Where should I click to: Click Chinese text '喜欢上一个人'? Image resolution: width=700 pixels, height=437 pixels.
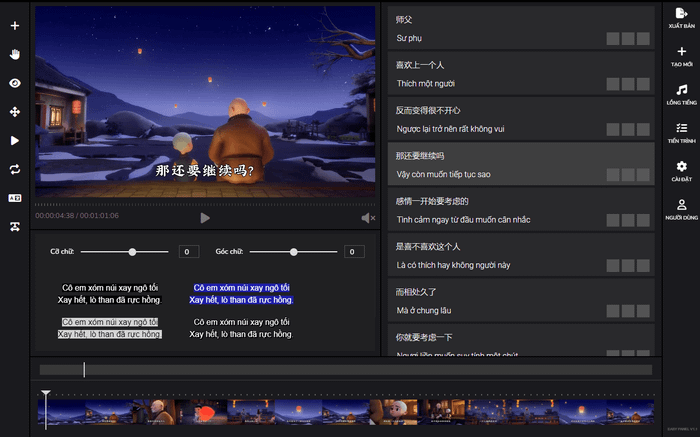click(x=420, y=65)
